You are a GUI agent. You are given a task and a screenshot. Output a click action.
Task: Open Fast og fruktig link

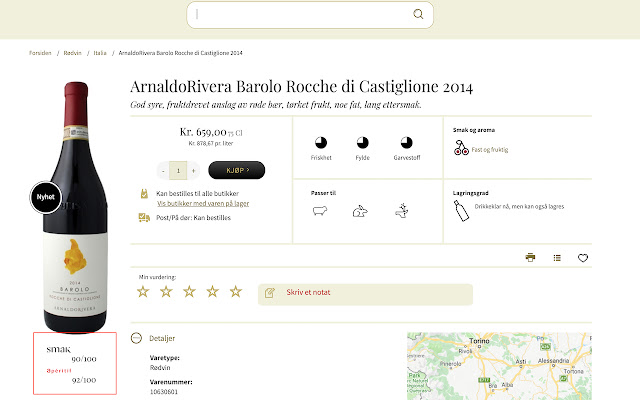(x=490, y=150)
